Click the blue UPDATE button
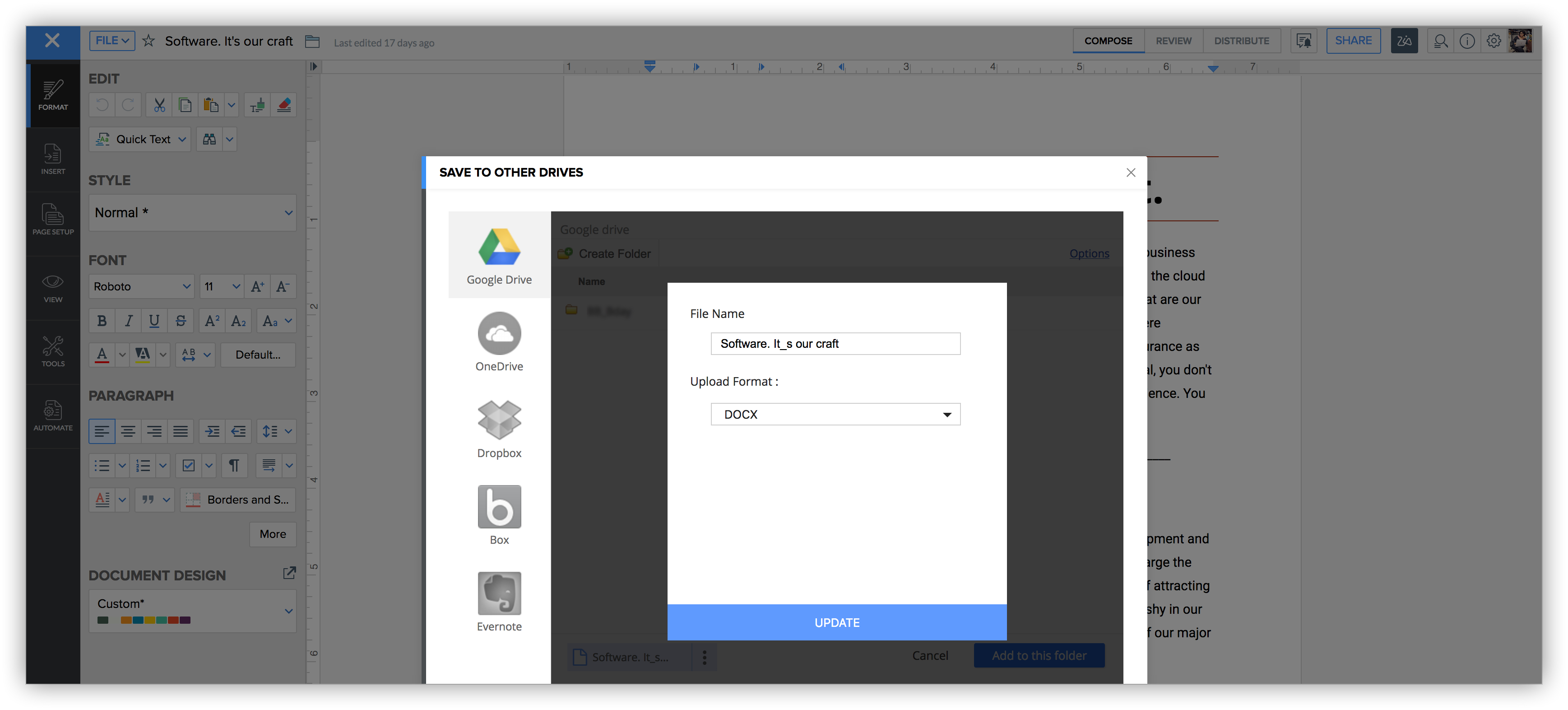 (x=836, y=622)
